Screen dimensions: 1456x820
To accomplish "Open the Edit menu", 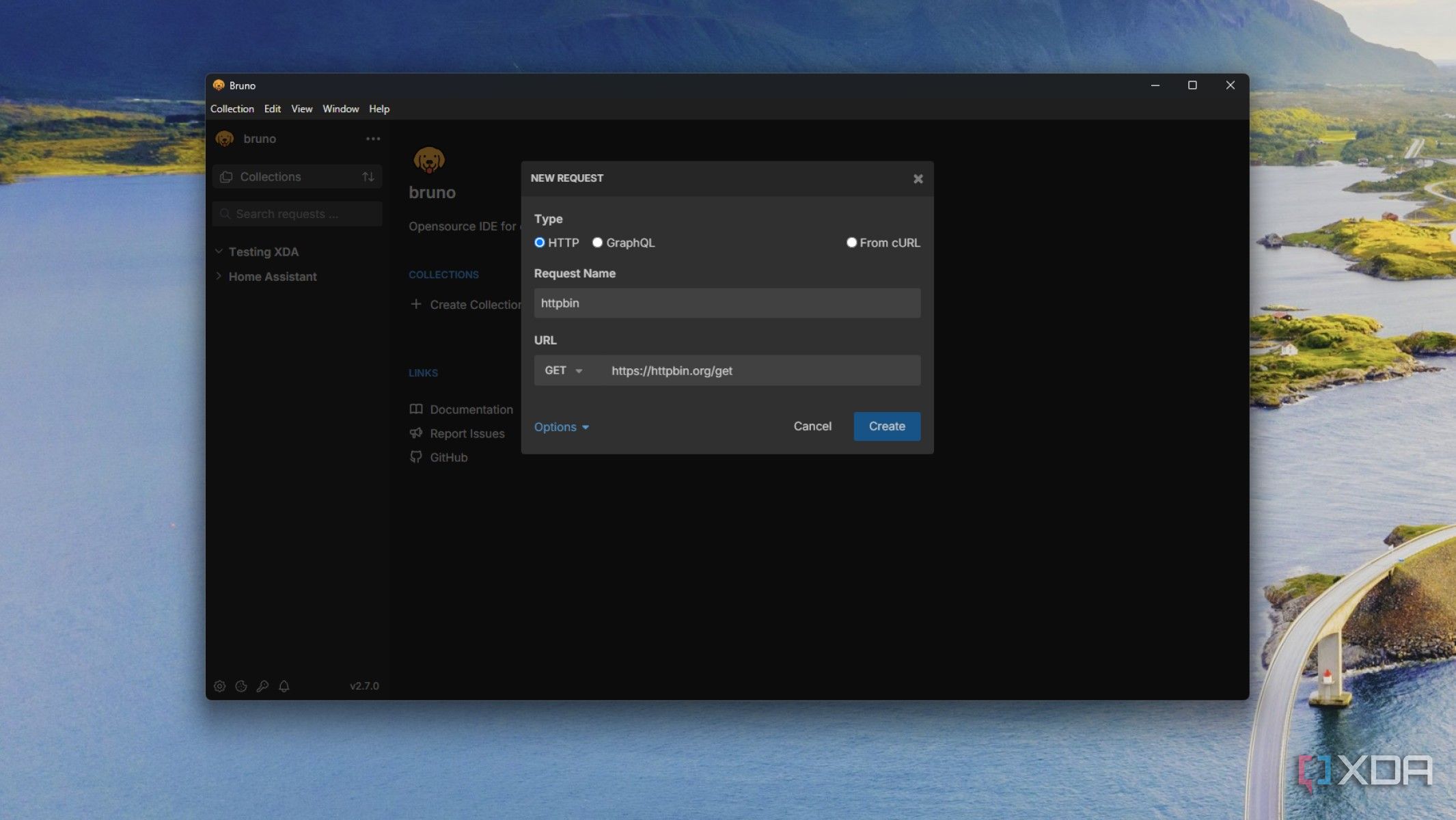I will click(x=273, y=109).
